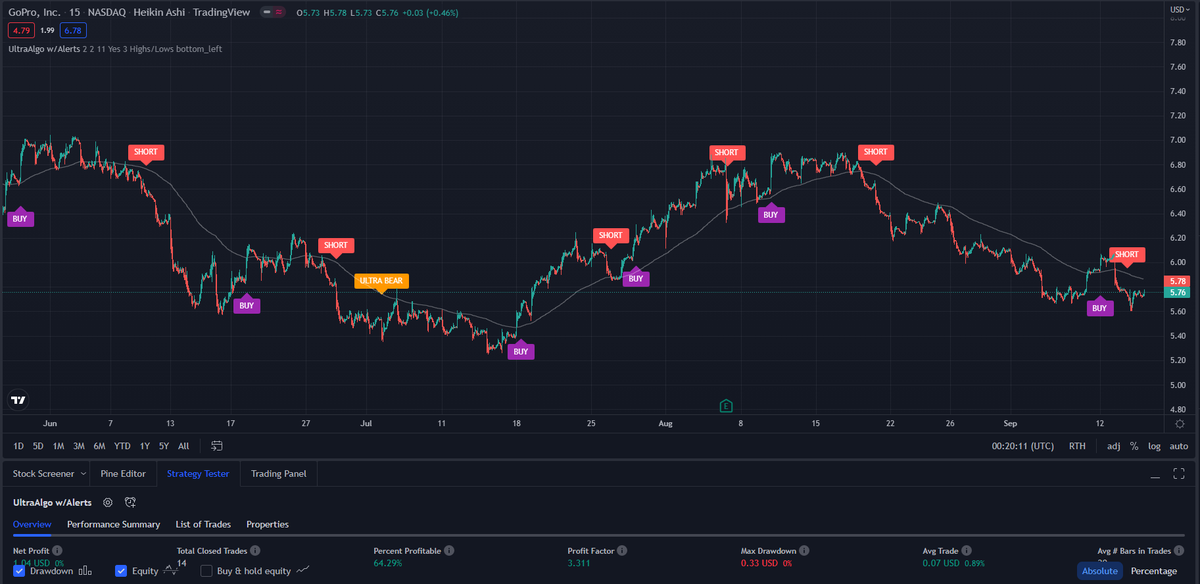This screenshot has height=584, width=1200.
Task: Click the blue buy price 6.78 box
Action: pos(72,30)
